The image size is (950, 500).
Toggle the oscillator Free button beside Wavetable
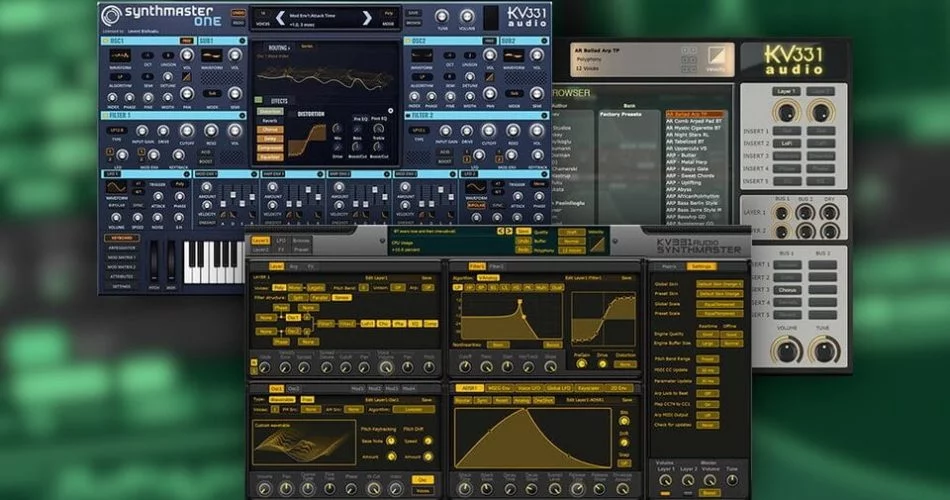307,400
